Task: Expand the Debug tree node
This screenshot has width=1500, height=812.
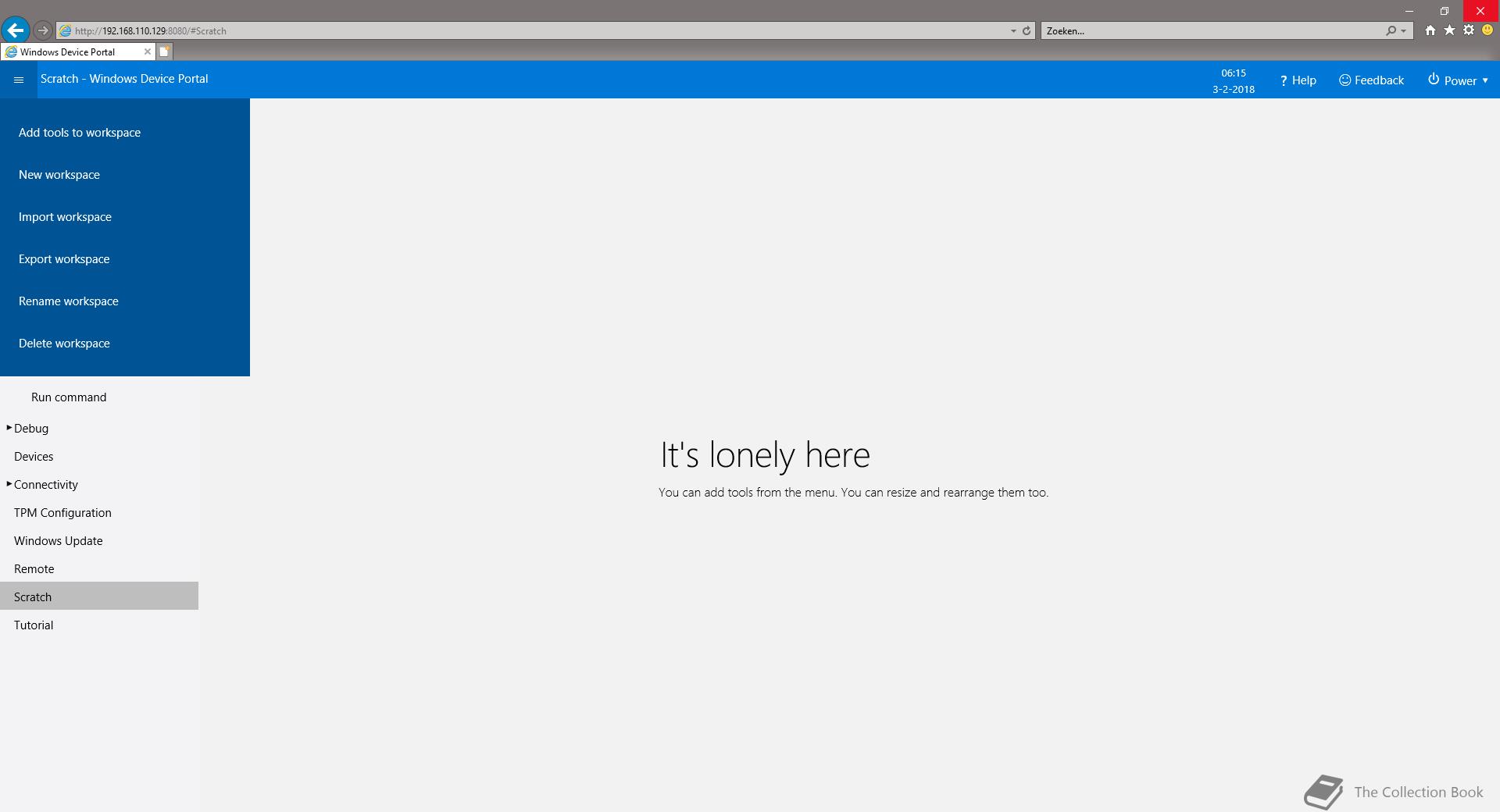Action: [x=9, y=428]
